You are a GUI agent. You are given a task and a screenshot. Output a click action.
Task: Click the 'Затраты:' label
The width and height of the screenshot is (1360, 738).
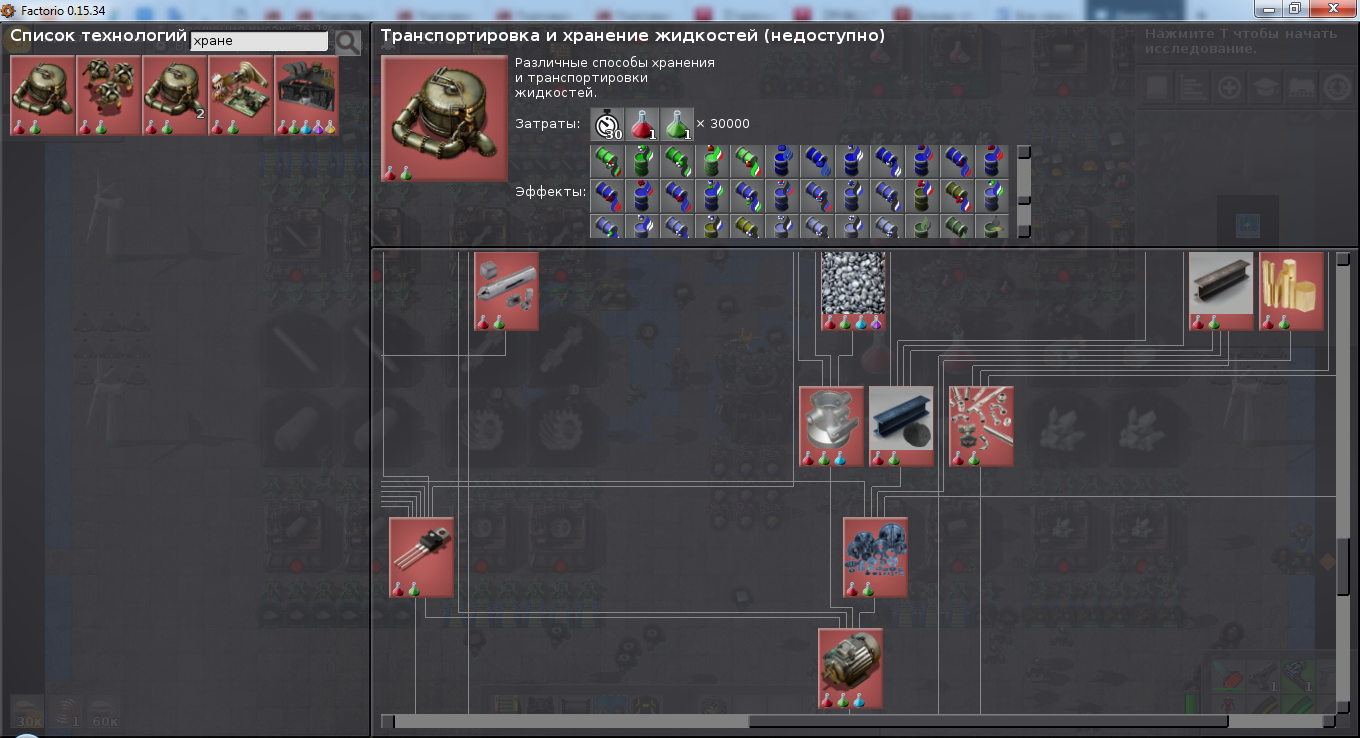547,124
